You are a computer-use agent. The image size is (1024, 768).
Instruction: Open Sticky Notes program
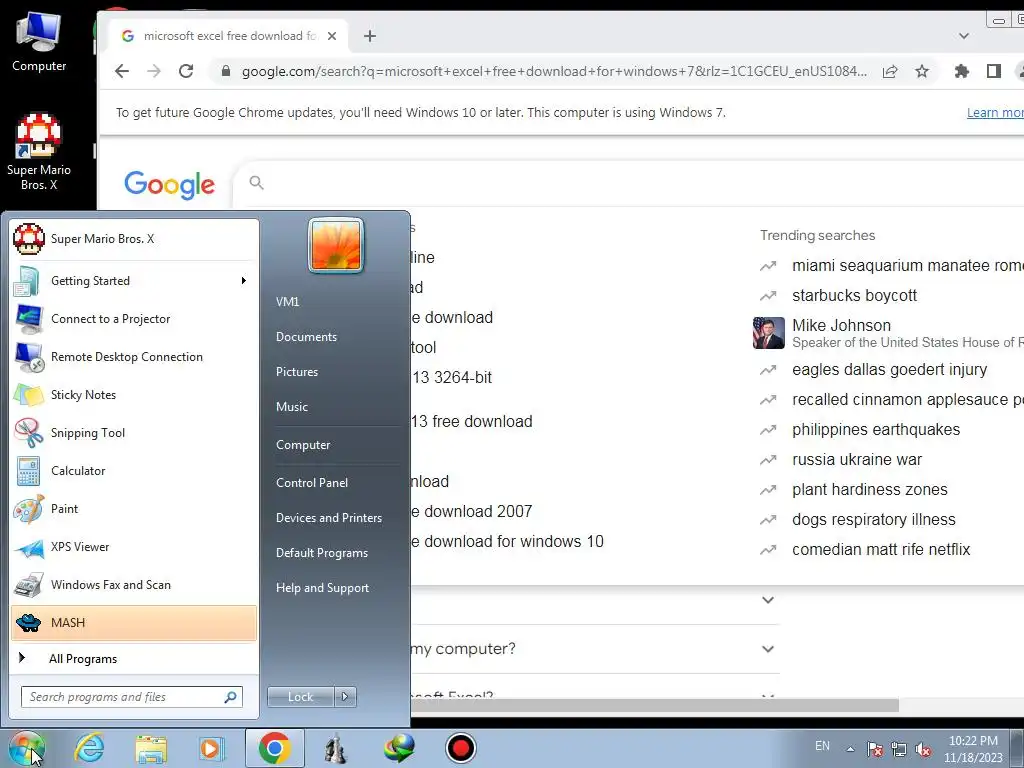[134, 394]
